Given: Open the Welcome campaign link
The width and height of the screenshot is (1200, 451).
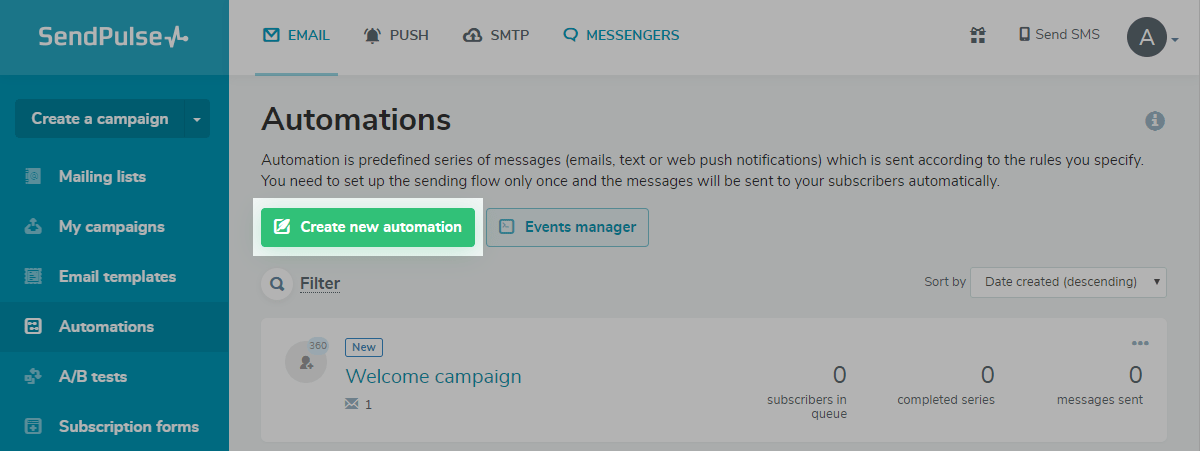Looking at the screenshot, I should point(433,377).
